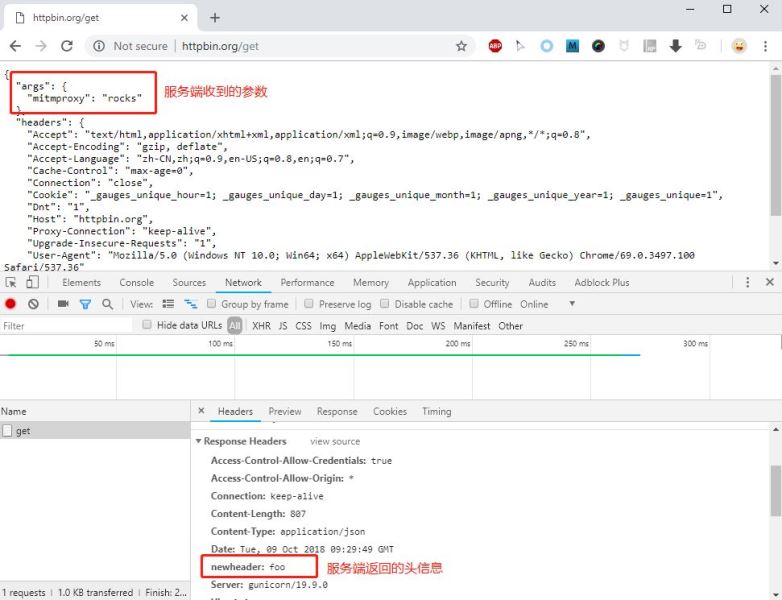Image resolution: width=782 pixels, height=600 pixels.
Task: Open the download arrow extension
Action: point(675,46)
